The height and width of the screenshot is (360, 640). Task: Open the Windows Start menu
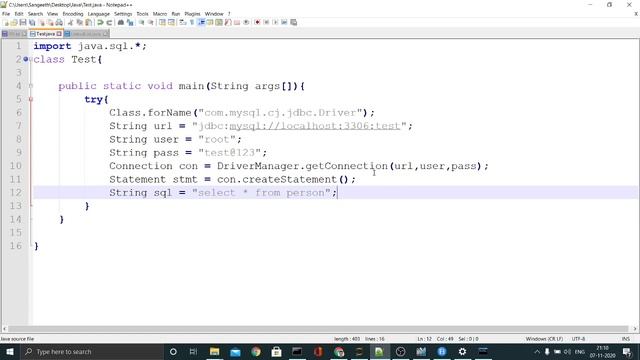[x=10, y=351]
